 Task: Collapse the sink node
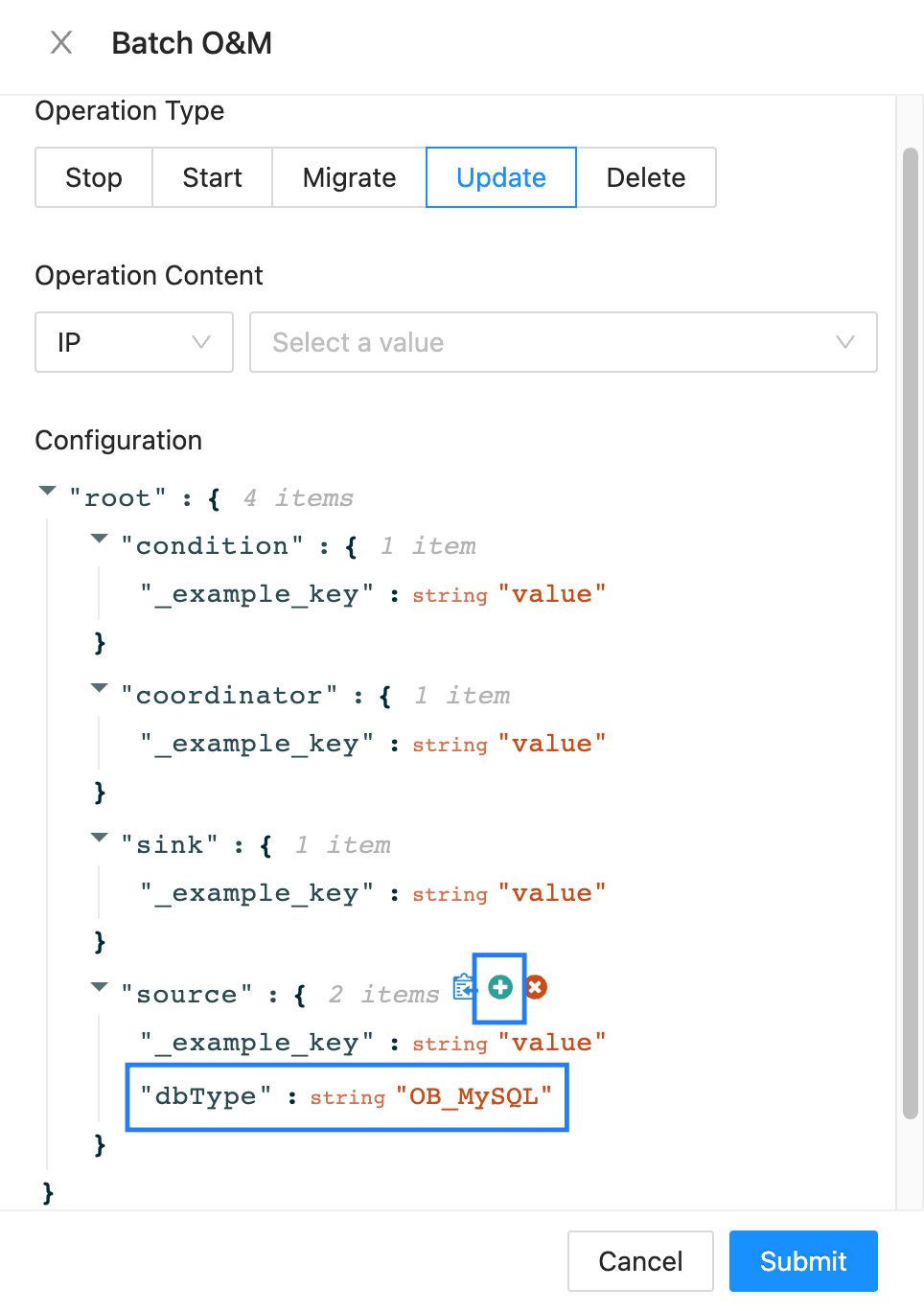point(99,839)
